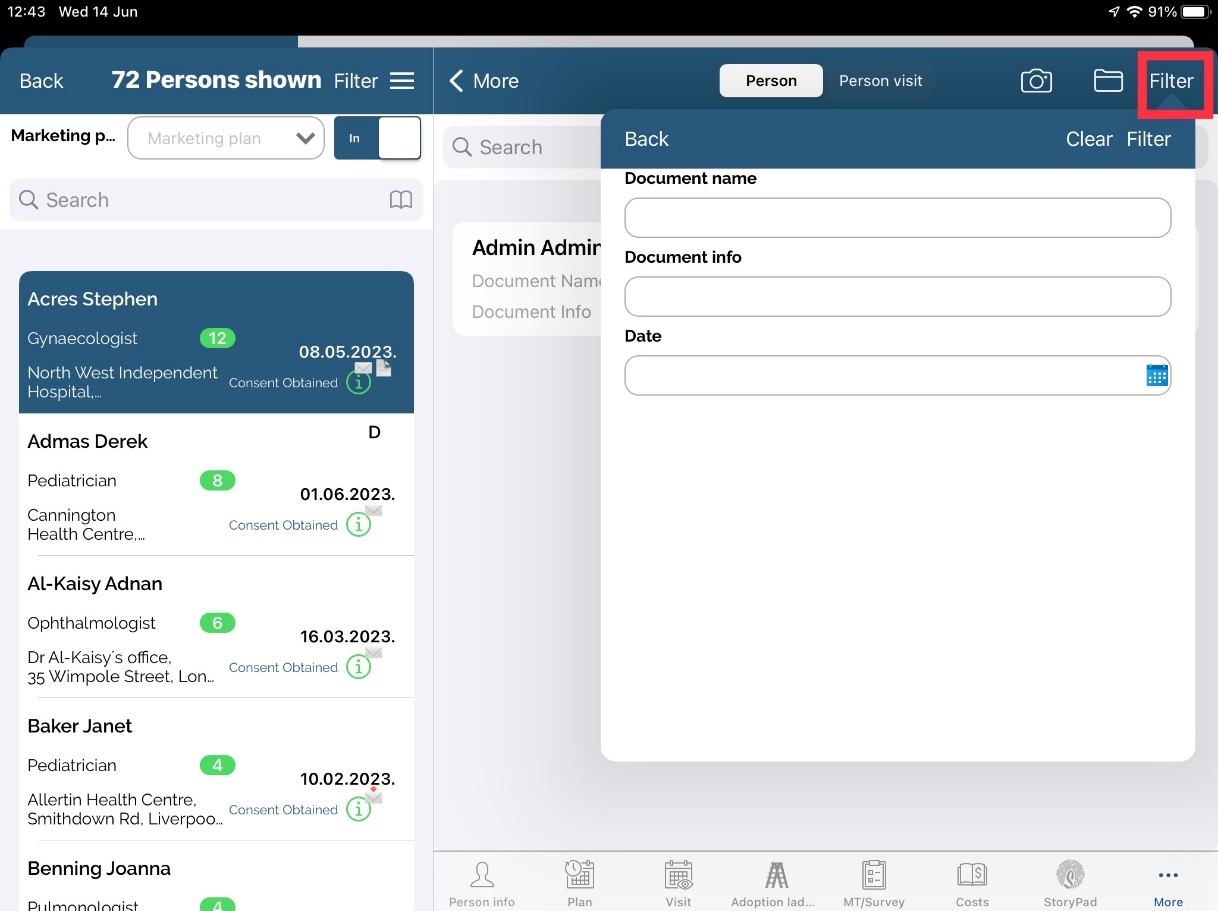Open the calendar picker in the Date field
Viewport: 1218px width, 911px height.
(x=1156, y=375)
